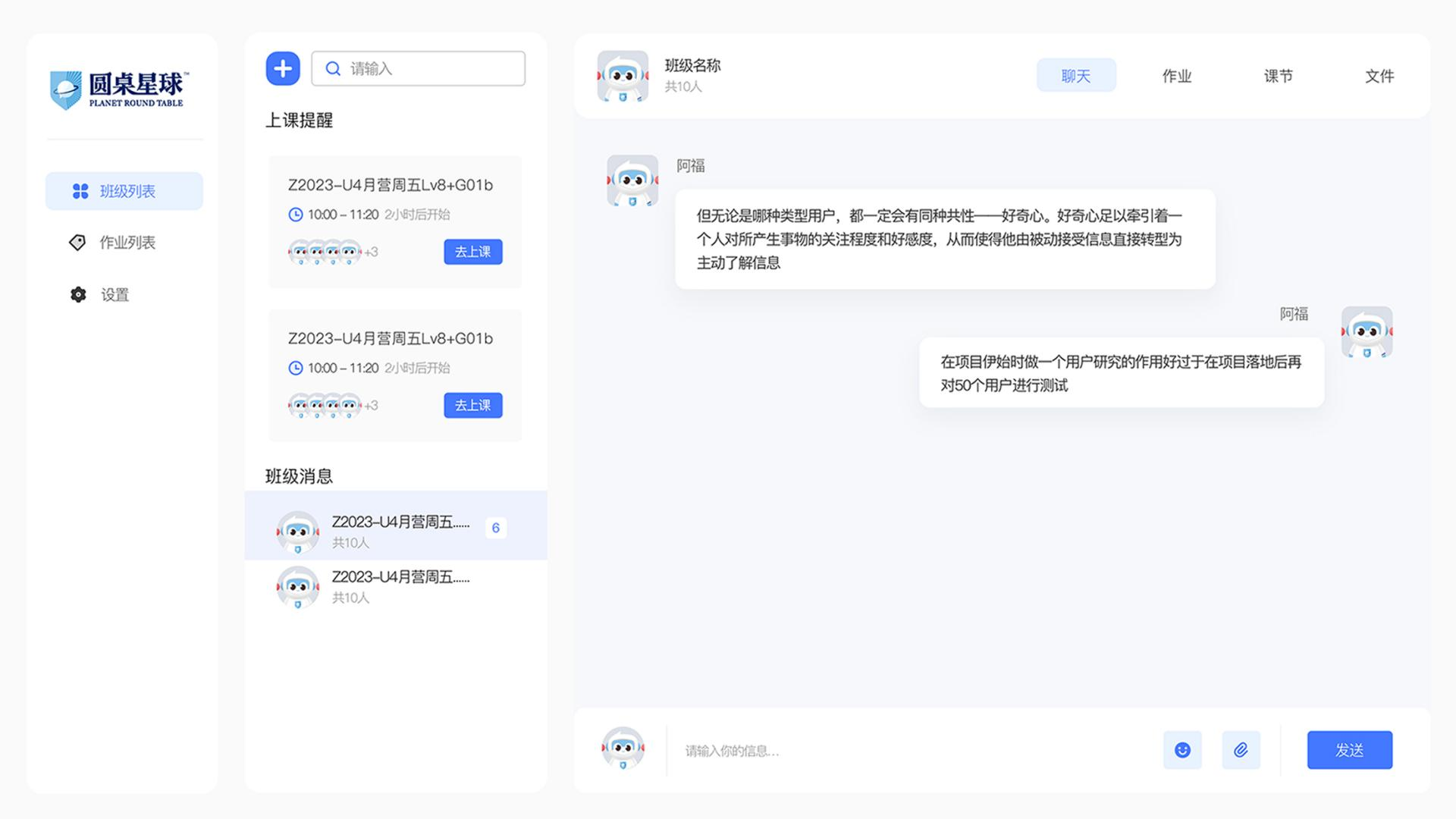The image size is (1456, 819).
Task: Click 去上课 button for second class reminder
Action: point(473,406)
